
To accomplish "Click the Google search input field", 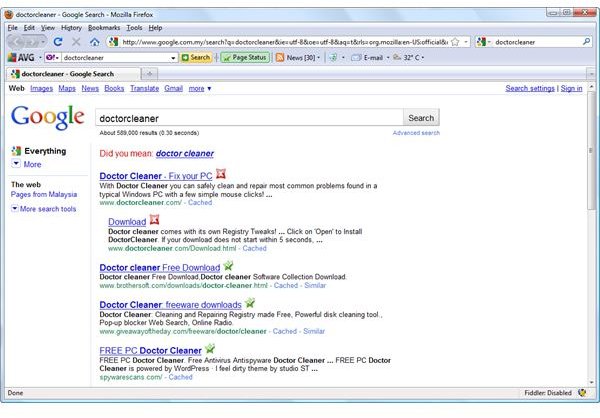I will [x=249, y=118].
